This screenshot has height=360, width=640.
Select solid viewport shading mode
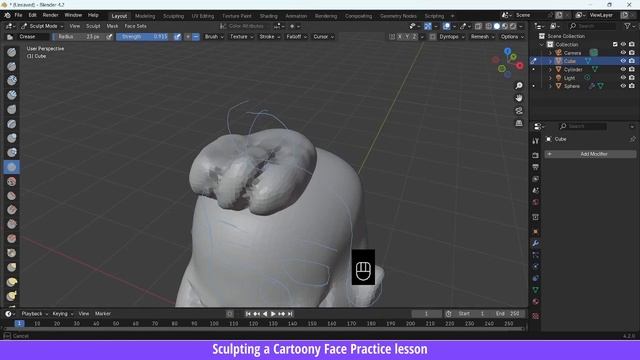[497, 26]
